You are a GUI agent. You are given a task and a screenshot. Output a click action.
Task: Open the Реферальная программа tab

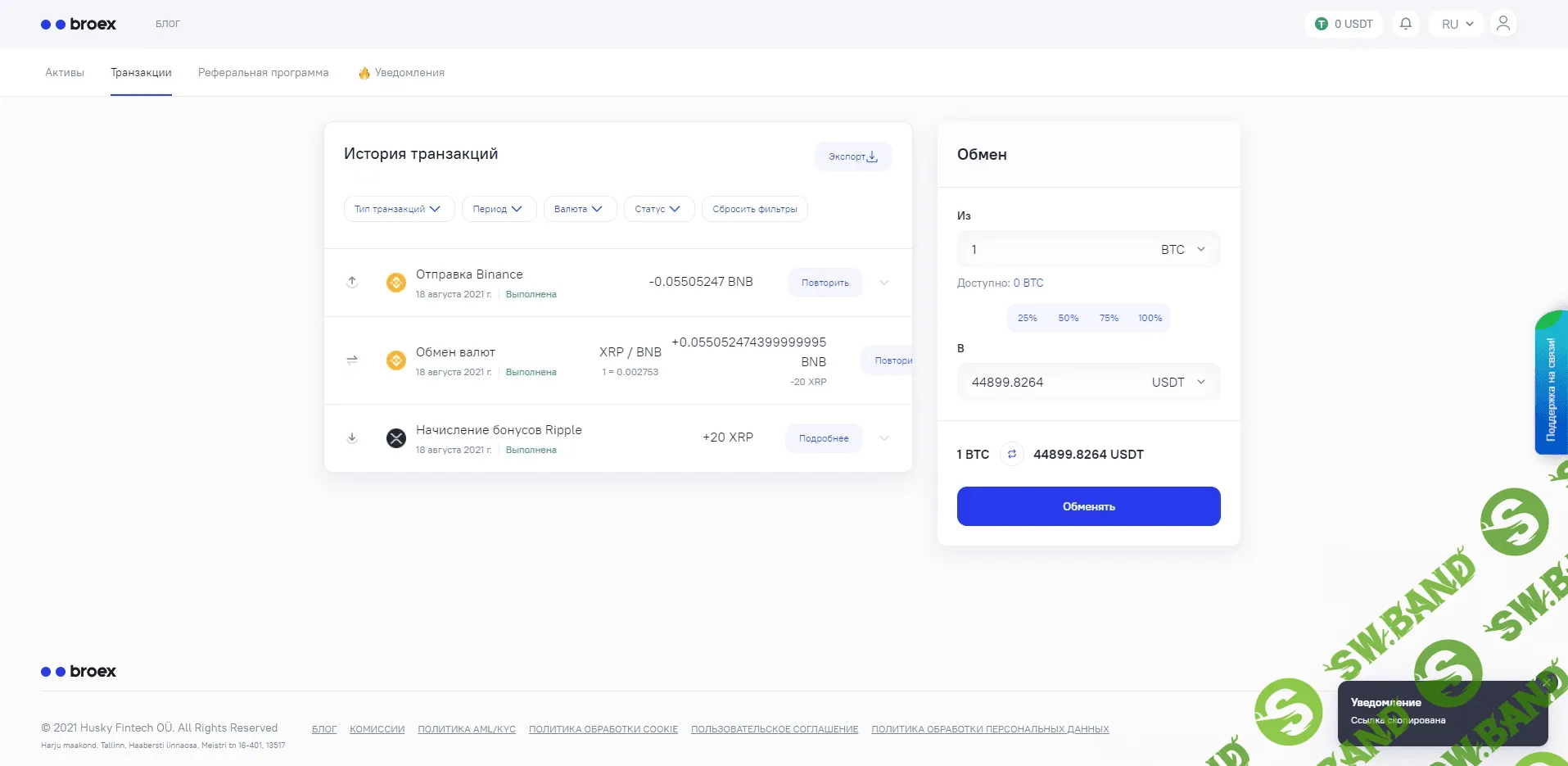[263, 73]
